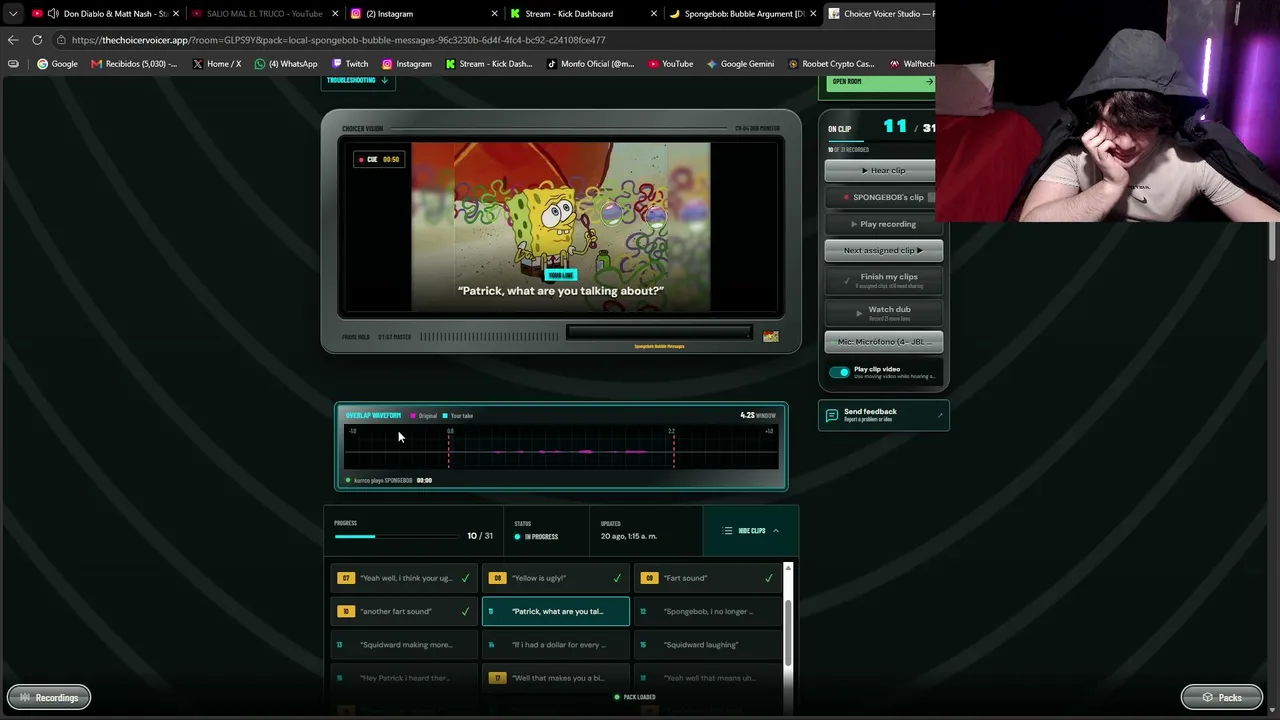Click Play recording
Viewport: 1280px width, 720px height.
(882, 224)
